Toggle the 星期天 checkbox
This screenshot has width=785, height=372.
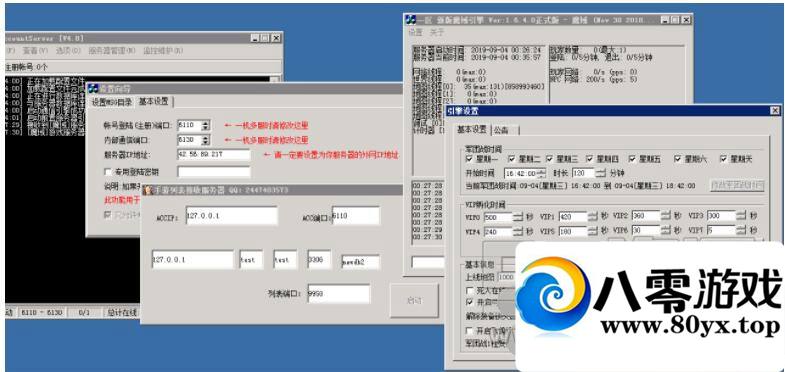point(723,159)
